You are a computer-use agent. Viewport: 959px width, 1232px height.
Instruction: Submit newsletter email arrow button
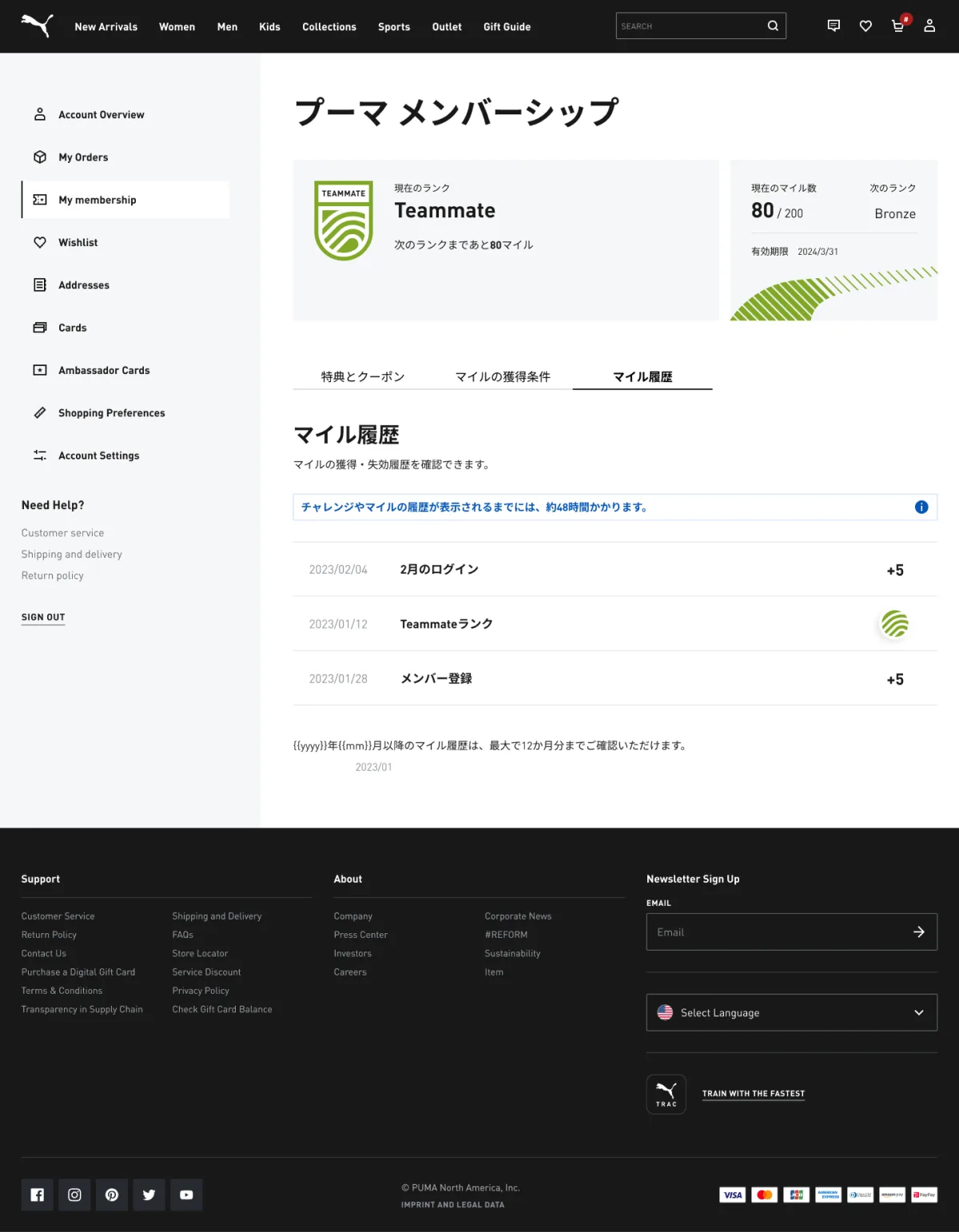click(x=919, y=932)
